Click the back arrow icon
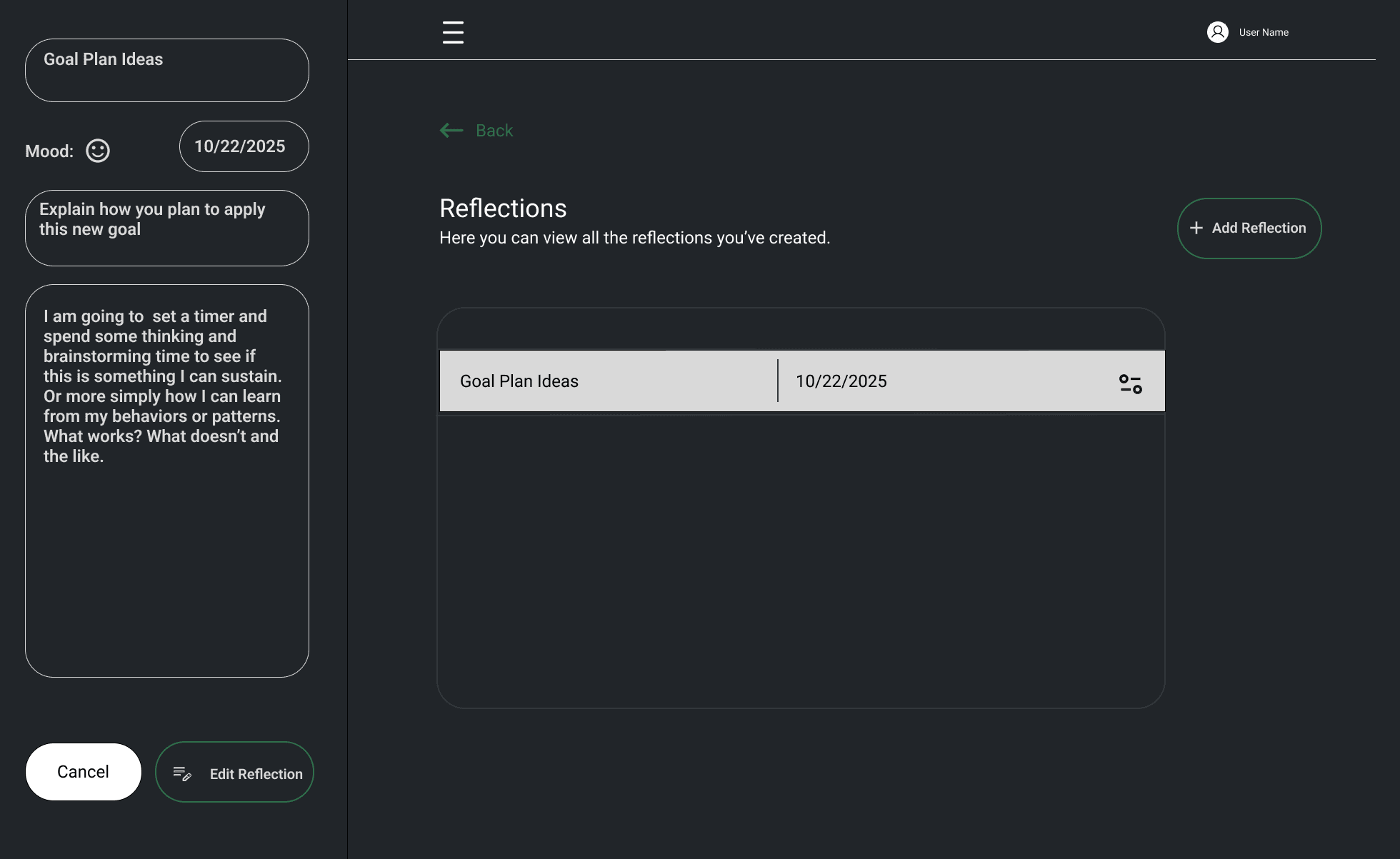This screenshot has height=859, width=1400. click(451, 130)
